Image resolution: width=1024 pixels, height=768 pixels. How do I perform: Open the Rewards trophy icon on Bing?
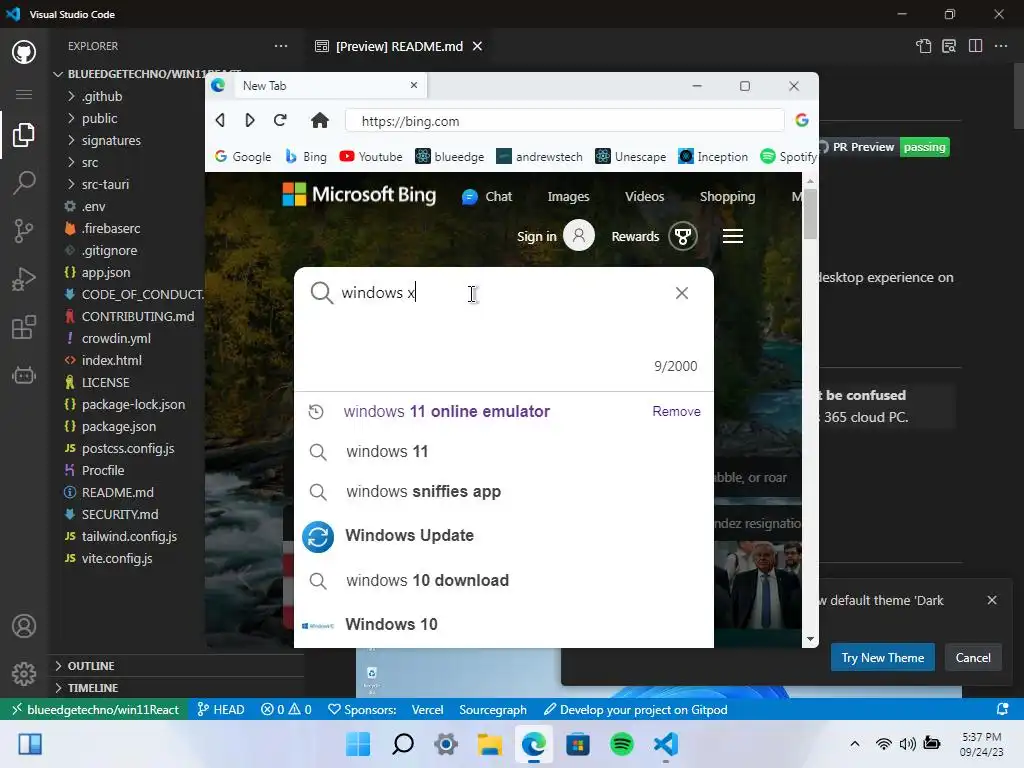point(683,236)
